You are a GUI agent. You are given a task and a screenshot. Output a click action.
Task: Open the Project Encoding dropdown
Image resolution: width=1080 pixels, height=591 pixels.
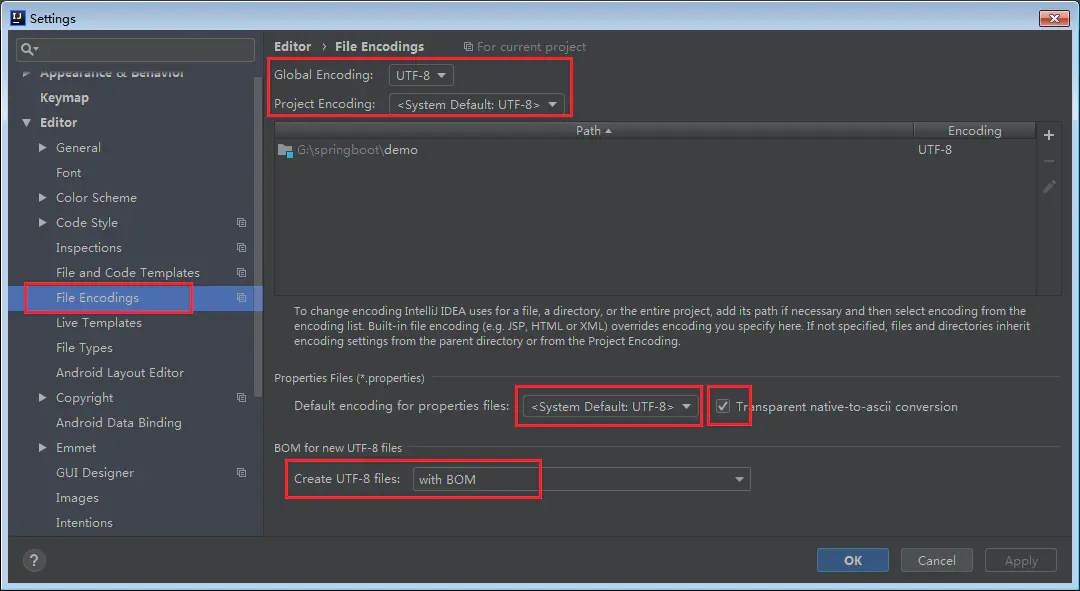(476, 104)
